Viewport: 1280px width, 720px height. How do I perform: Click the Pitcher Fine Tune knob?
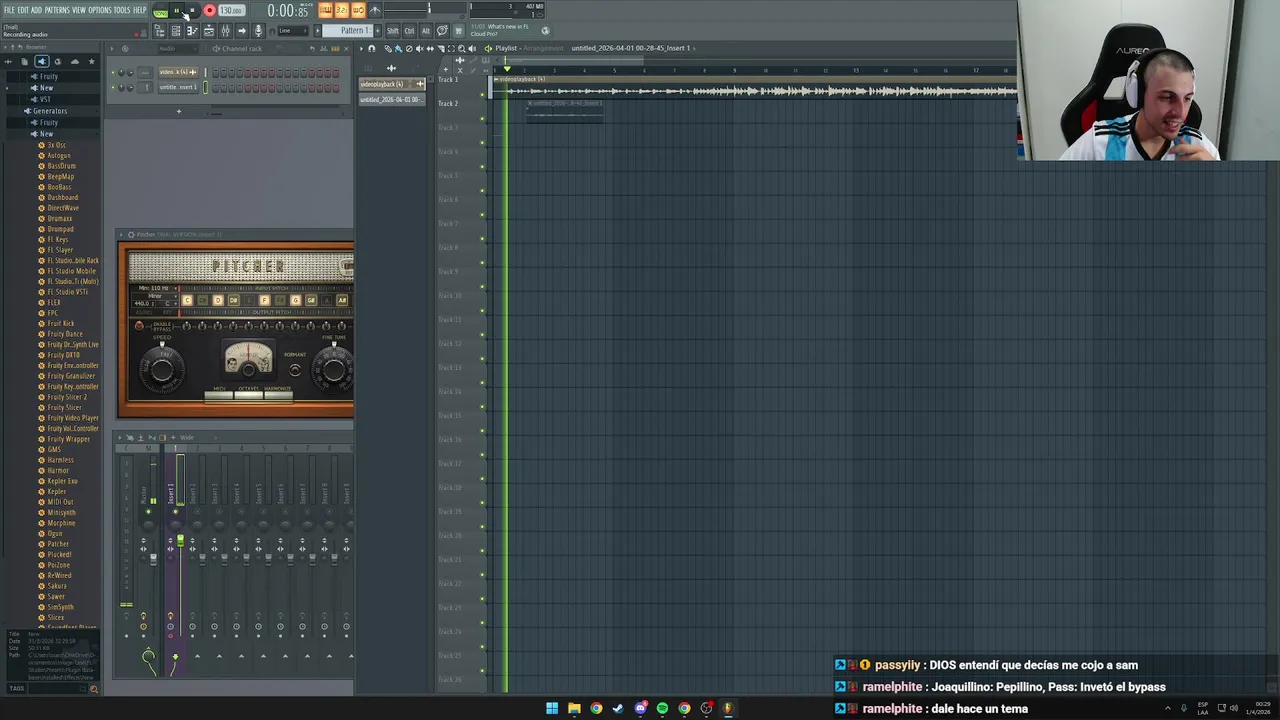pos(333,370)
